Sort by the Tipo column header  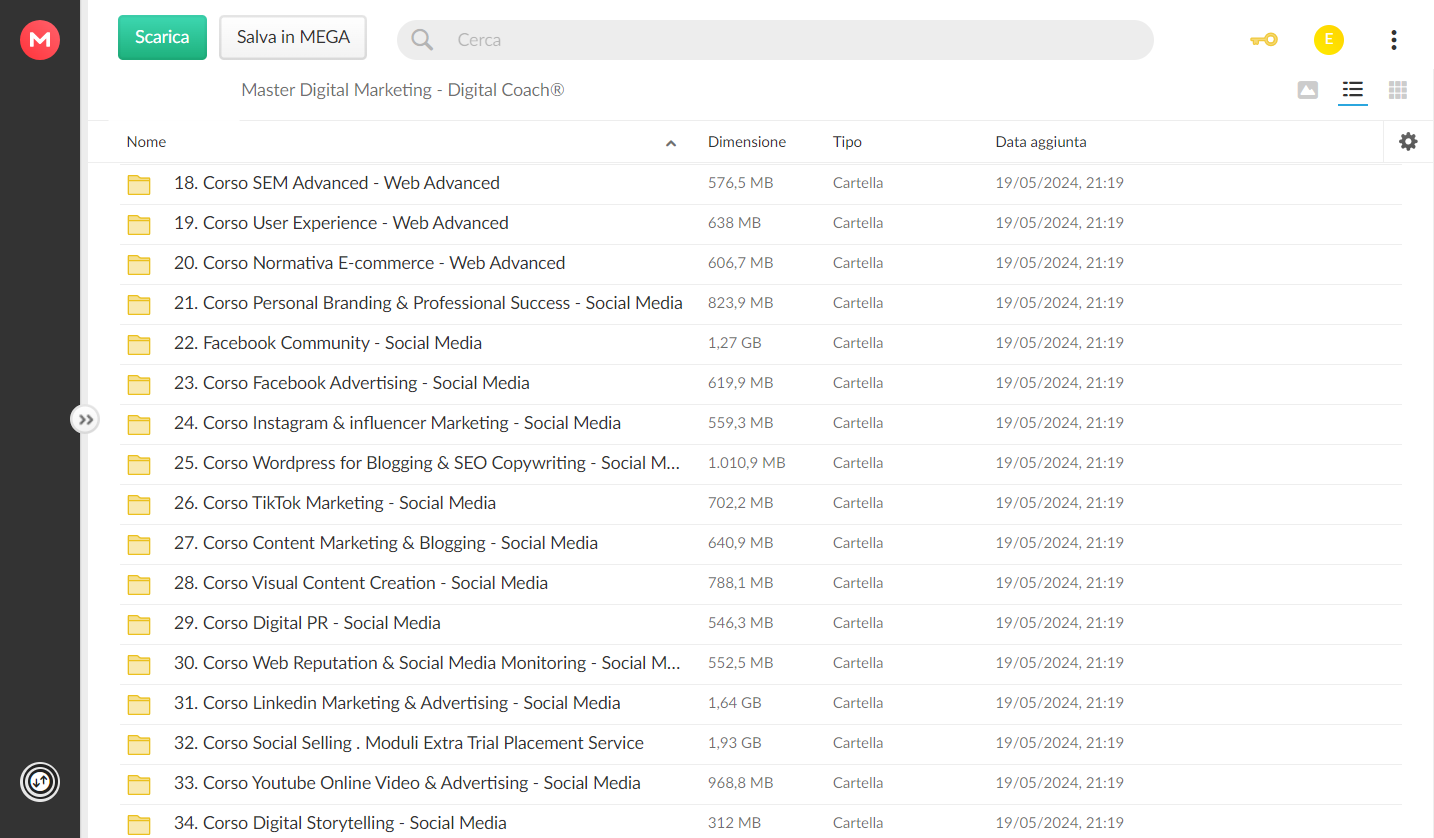pos(847,142)
